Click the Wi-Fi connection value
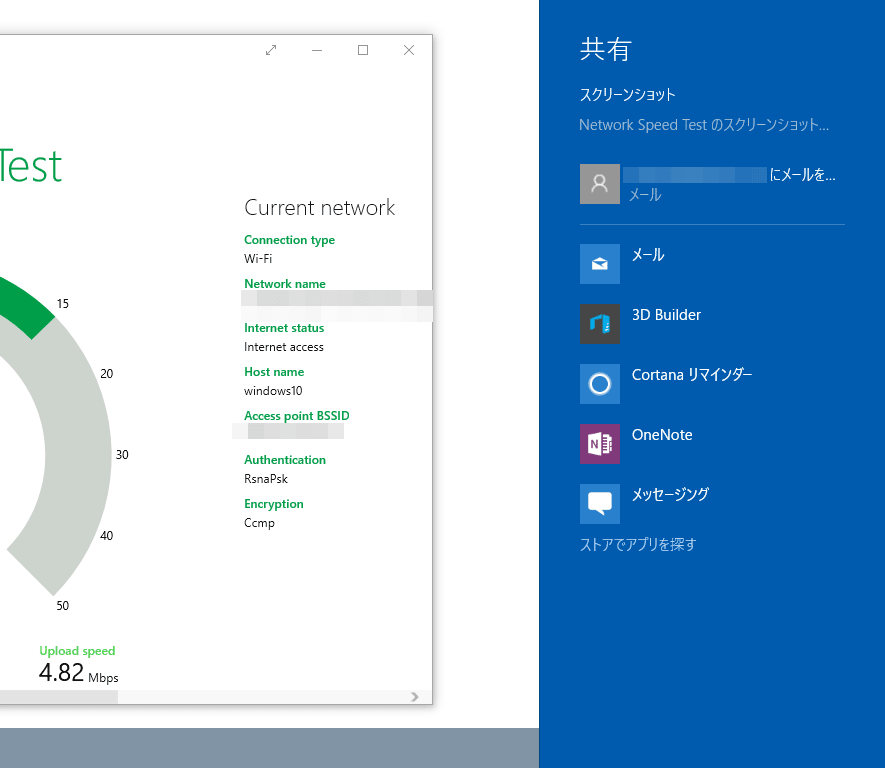The height and width of the screenshot is (768, 885). 258,258
